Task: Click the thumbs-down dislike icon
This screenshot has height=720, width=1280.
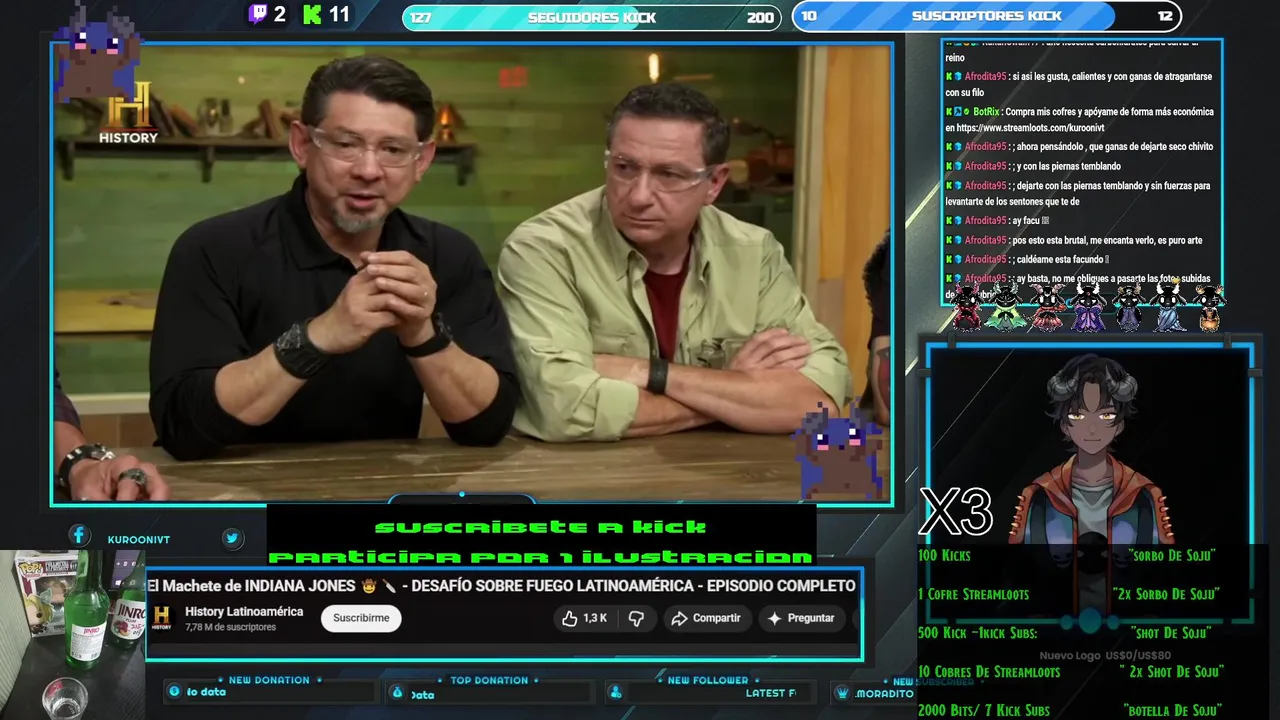Action: click(636, 618)
